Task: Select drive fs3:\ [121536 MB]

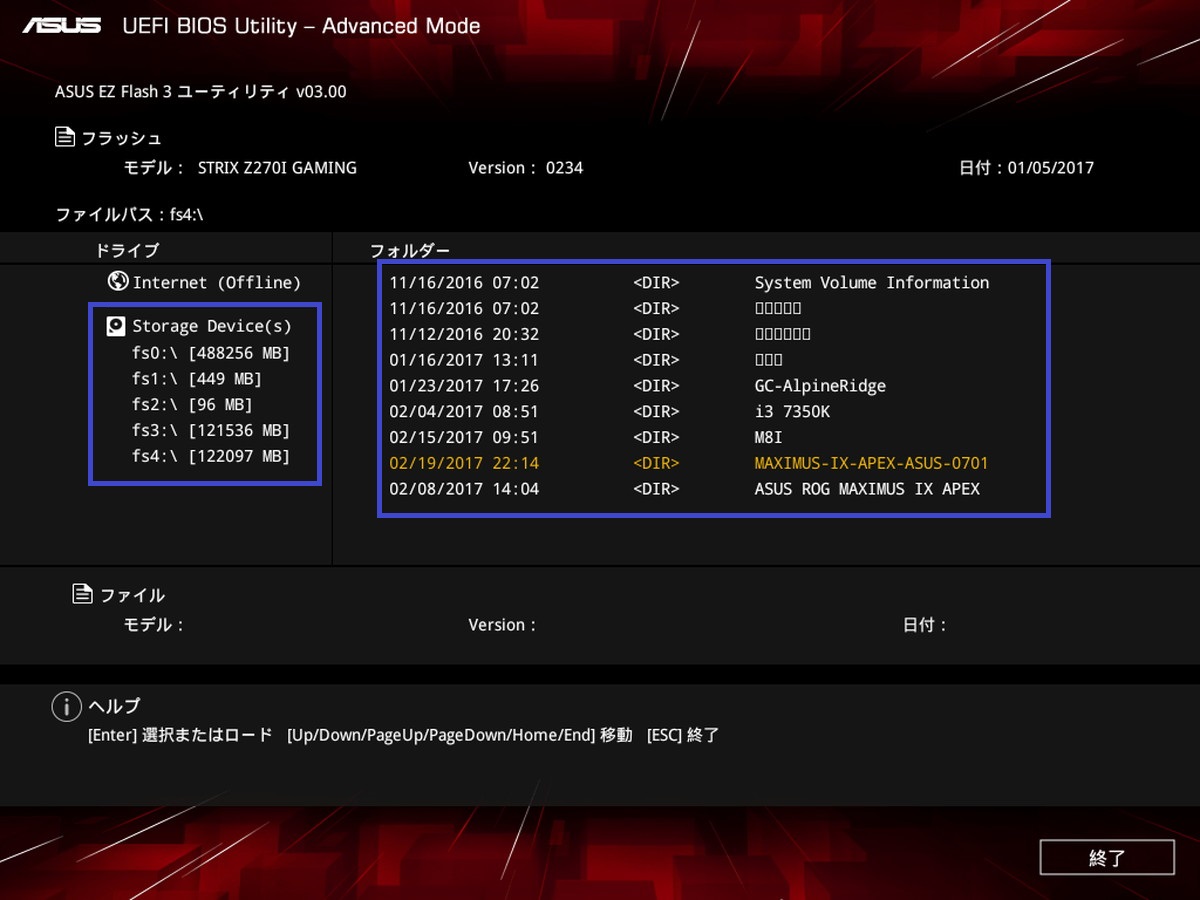Action: [211, 431]
